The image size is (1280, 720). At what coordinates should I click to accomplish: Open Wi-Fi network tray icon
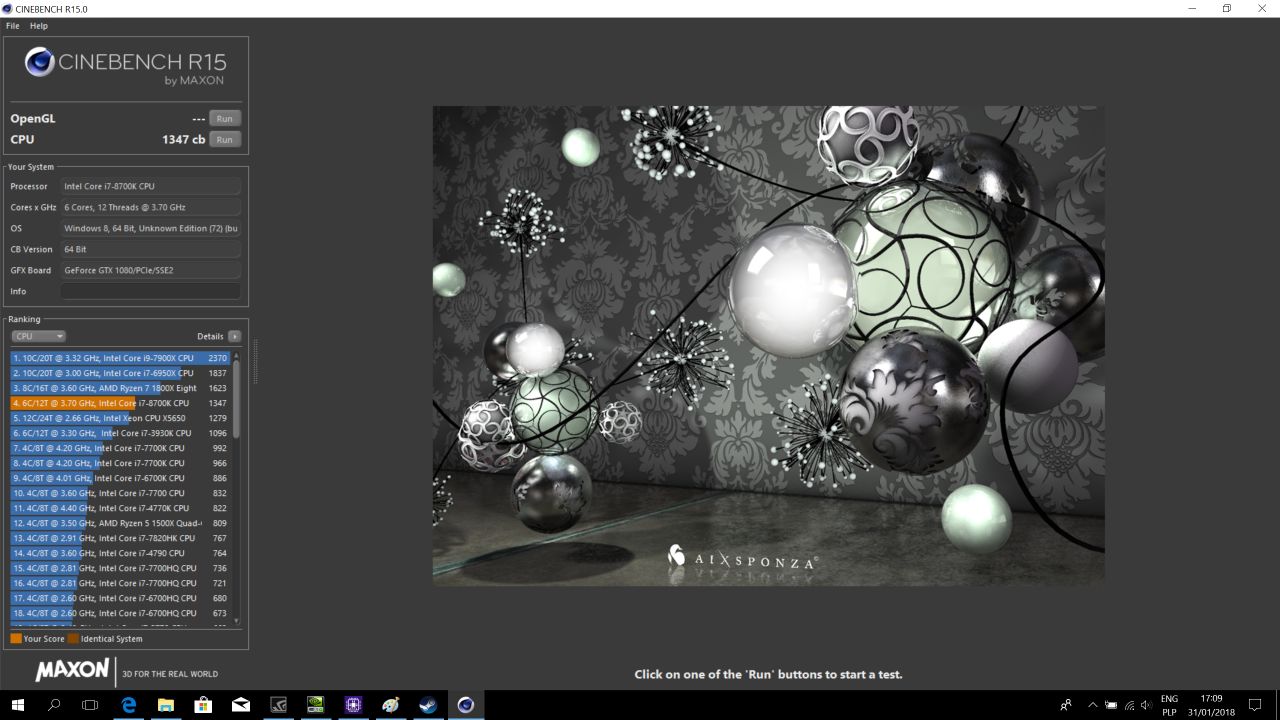click(1129, 705)
